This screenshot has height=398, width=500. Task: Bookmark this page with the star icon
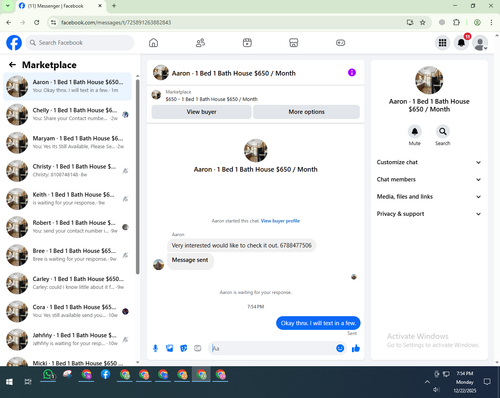click(423, 22)
